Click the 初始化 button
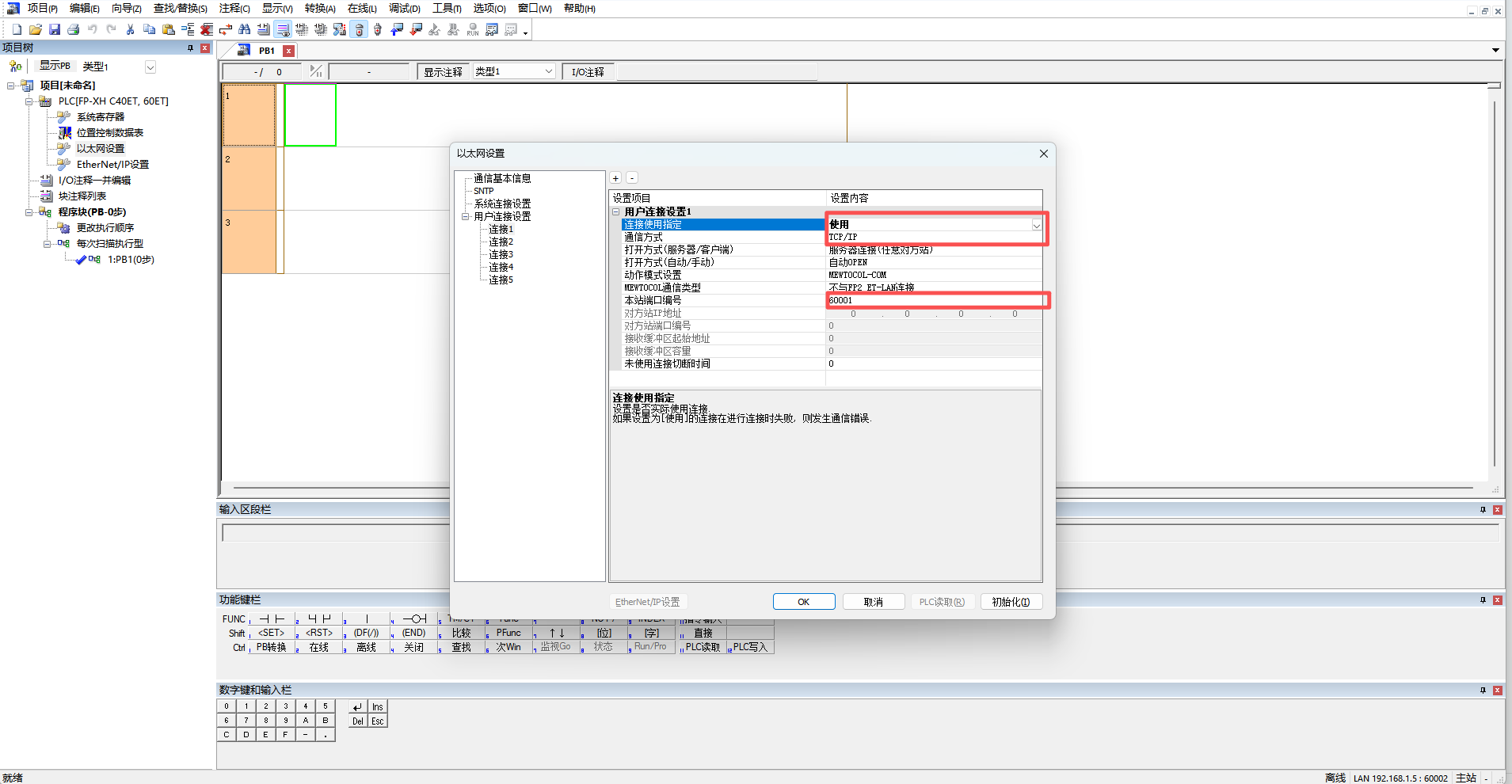This screenshot has width=1512, height=784. click(1011, 602)
